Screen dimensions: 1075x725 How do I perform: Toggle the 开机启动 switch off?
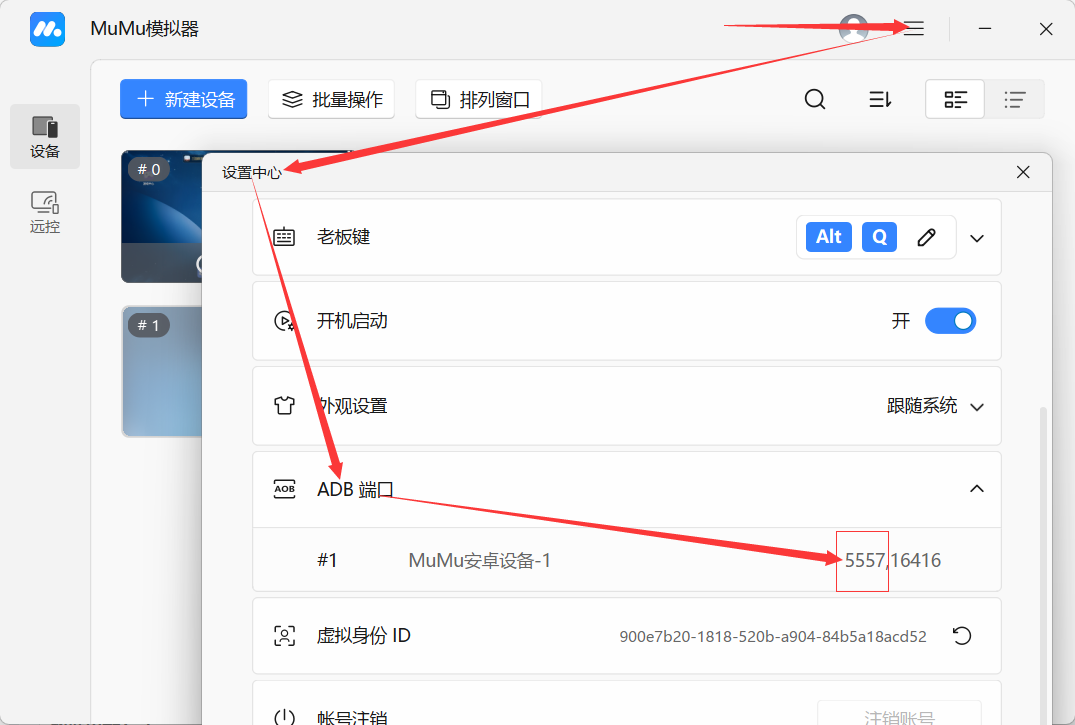coord(950,321)
